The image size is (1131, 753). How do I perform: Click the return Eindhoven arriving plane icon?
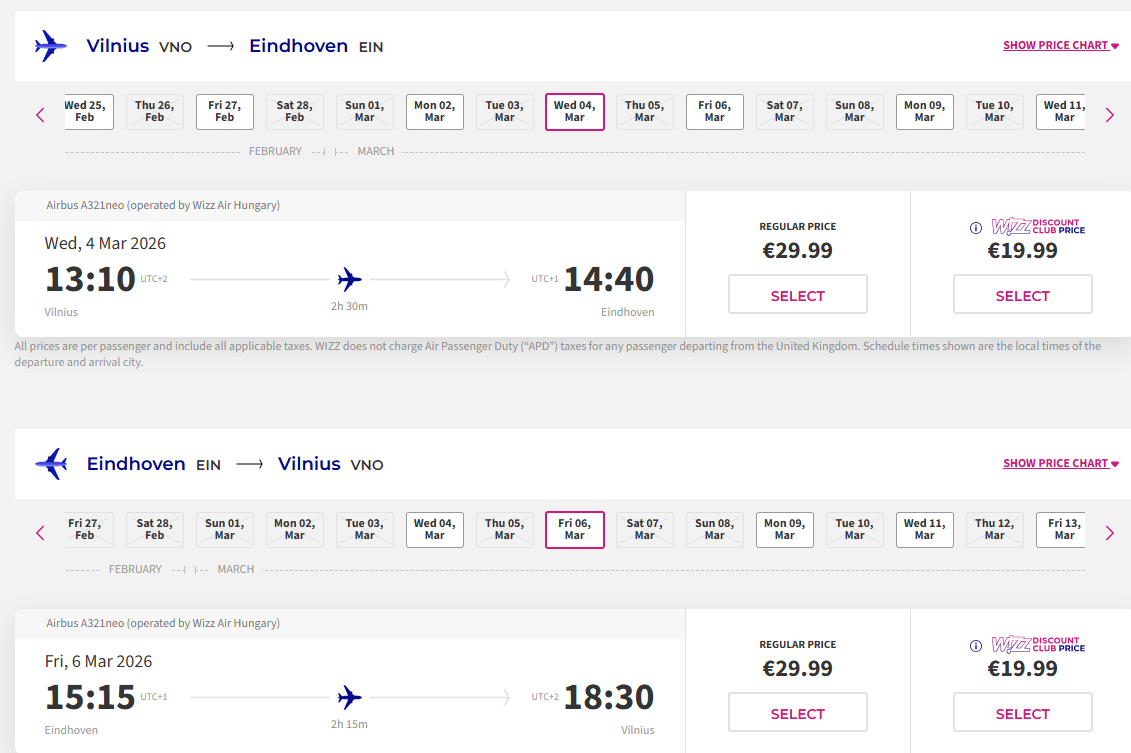pos(50,464)
